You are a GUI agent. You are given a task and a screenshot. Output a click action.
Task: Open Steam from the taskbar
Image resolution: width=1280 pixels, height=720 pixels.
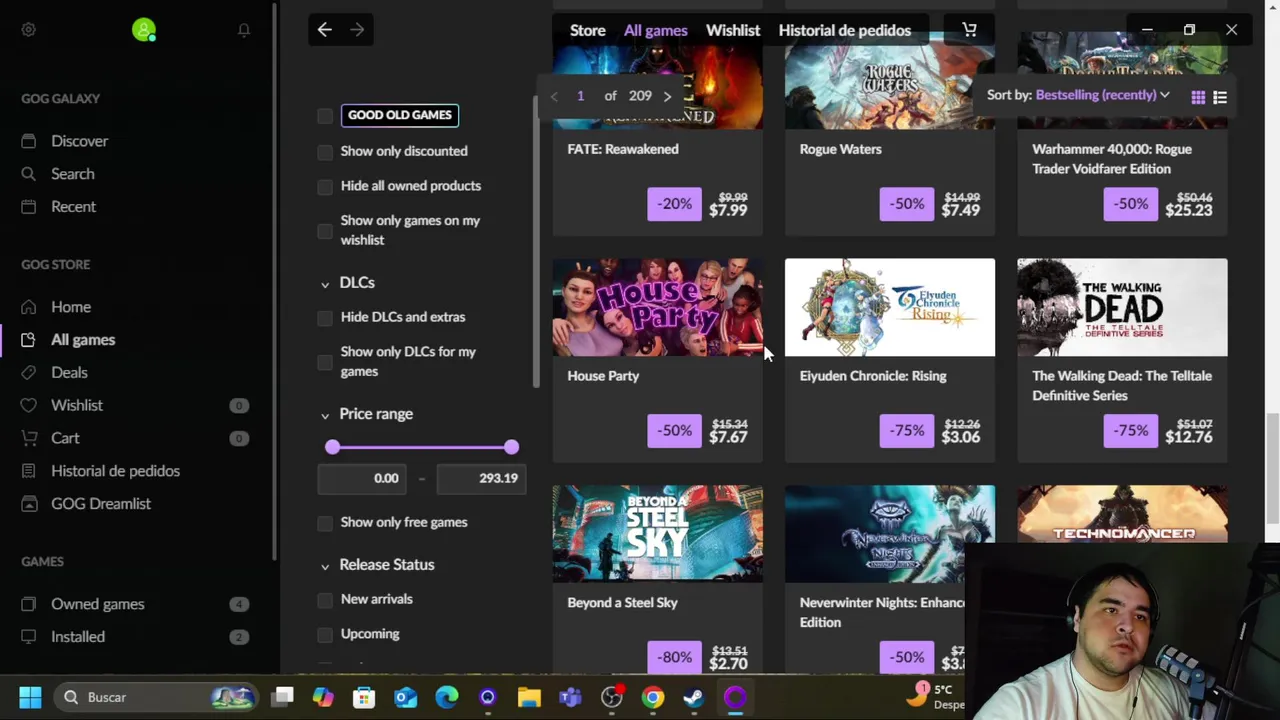click(x=693, y=697)
